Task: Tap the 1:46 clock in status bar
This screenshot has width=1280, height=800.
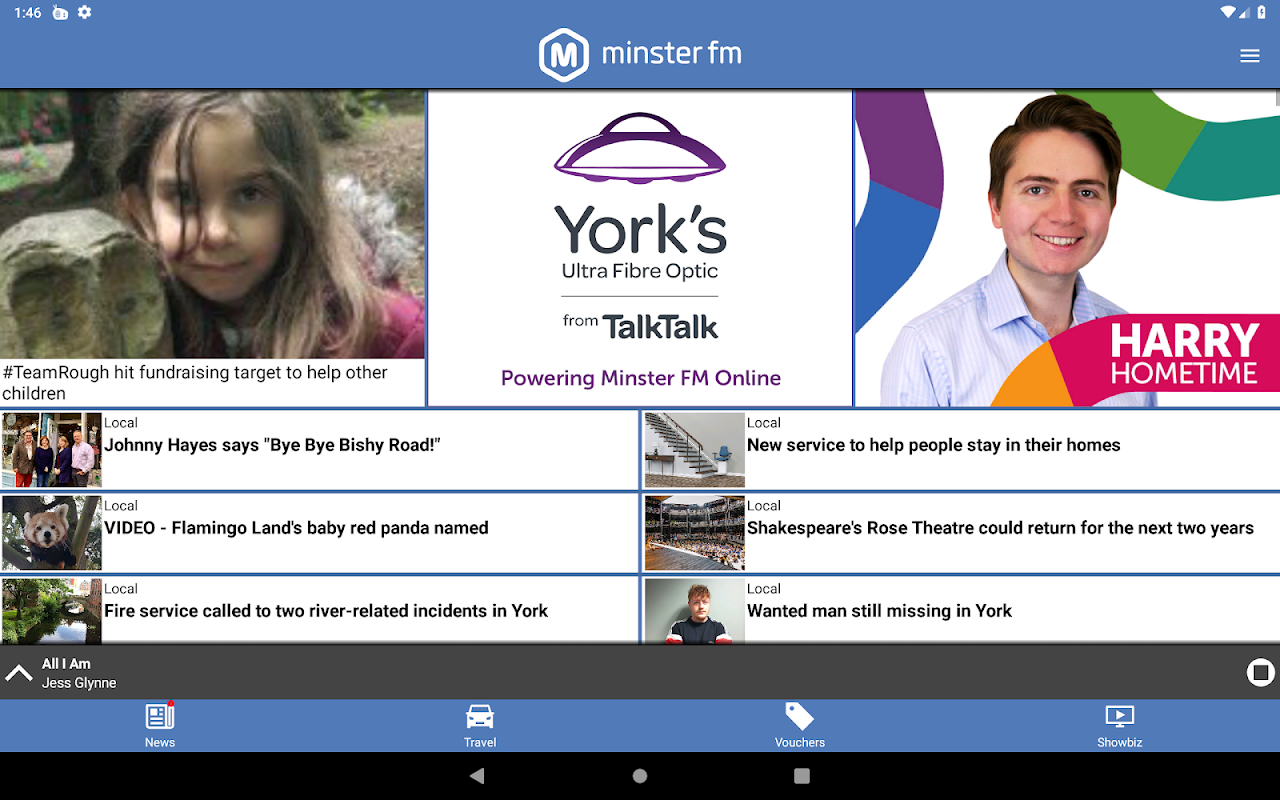Action: pyautogui.click(x=28, y=13)
